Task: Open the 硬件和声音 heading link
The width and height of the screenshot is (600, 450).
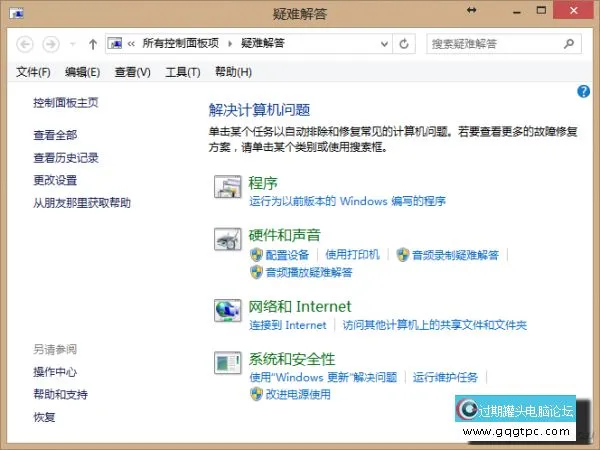Action: 285,235
